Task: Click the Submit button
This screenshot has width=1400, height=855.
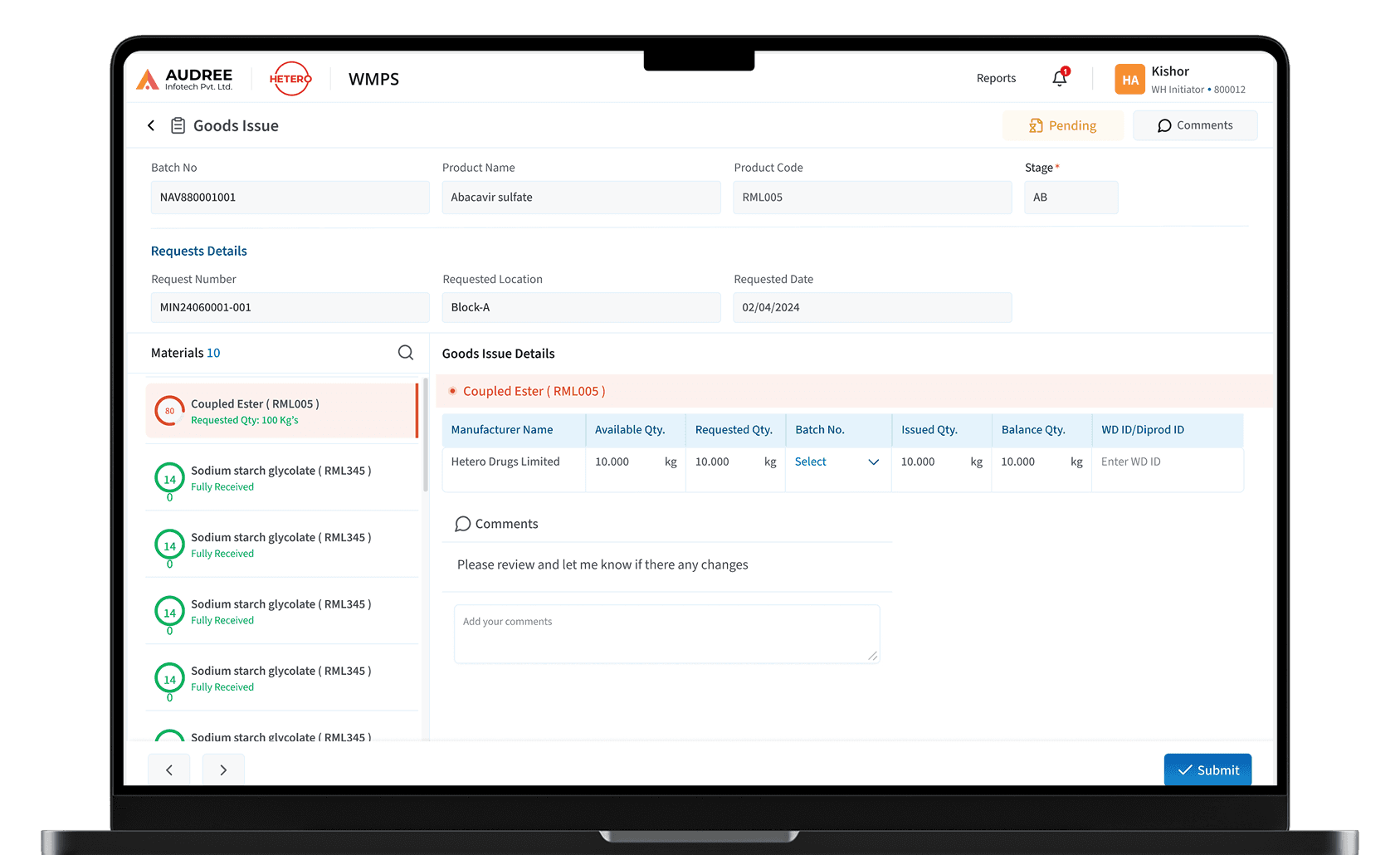Action: pyautogui.click(x=1207, y=769)
